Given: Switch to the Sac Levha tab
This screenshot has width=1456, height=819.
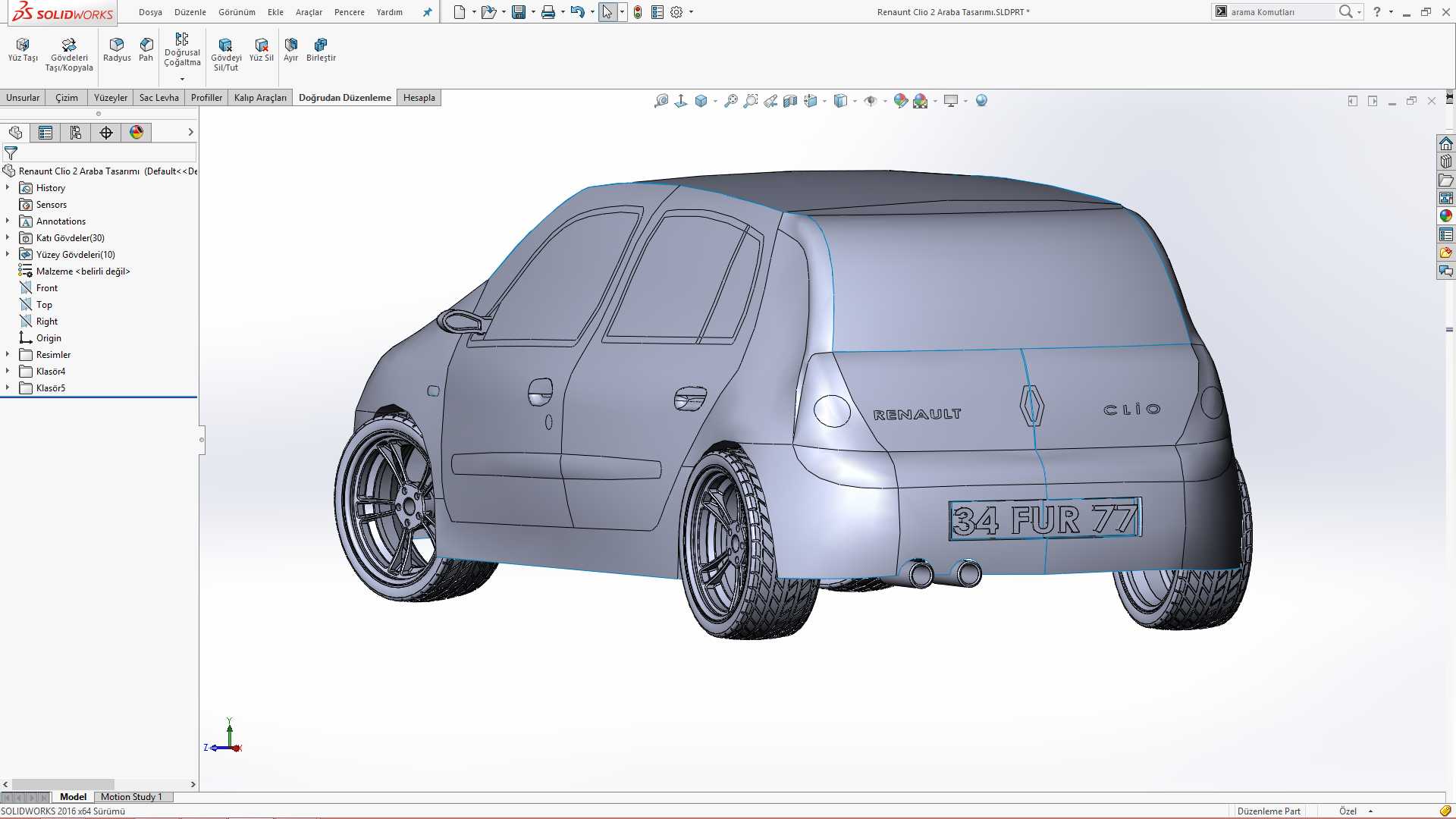Looking at the screenshot, I should click(159, 98).
